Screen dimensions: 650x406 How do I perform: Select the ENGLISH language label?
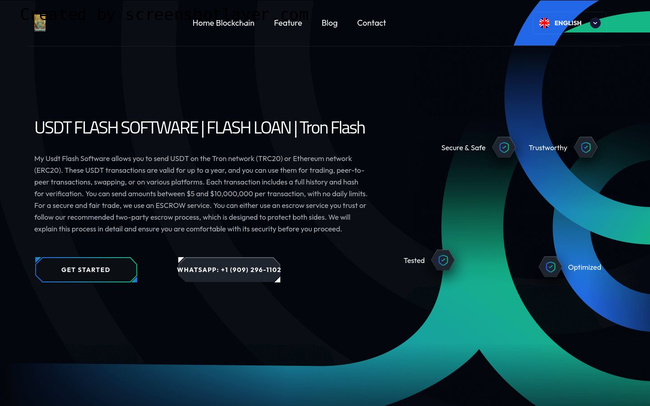568,23
